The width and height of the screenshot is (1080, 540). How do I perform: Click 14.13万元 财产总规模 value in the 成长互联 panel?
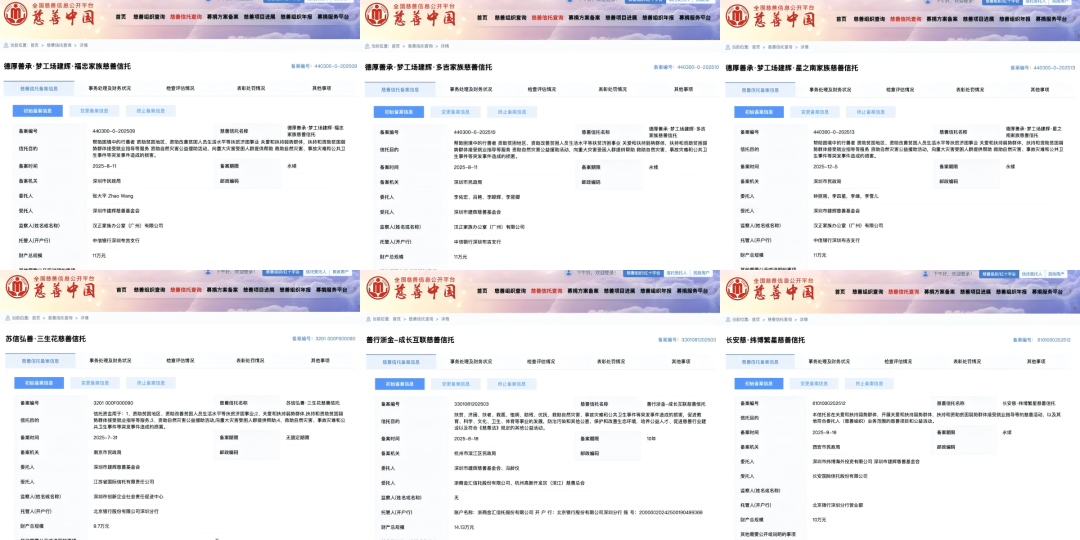point(464,527)
